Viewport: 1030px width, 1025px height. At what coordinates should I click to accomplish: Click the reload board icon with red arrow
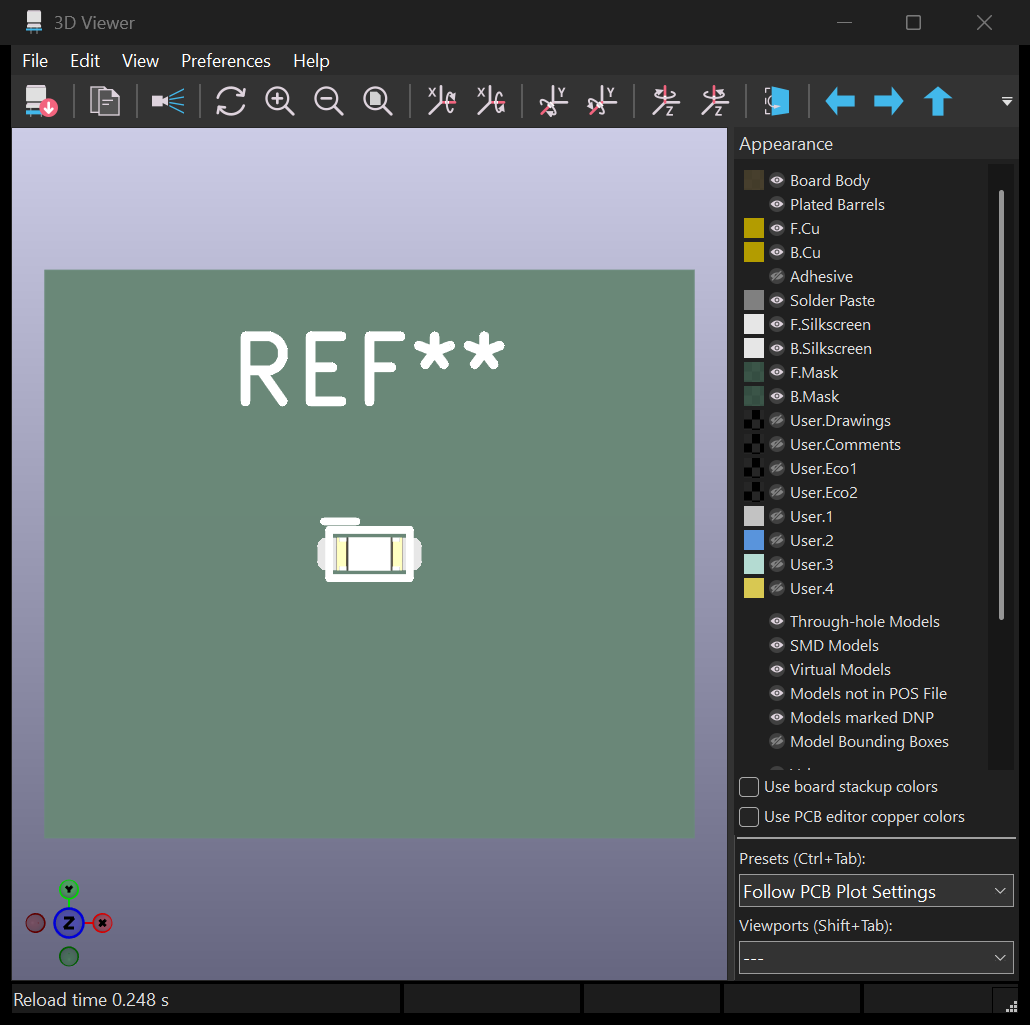tap(41, 101)
